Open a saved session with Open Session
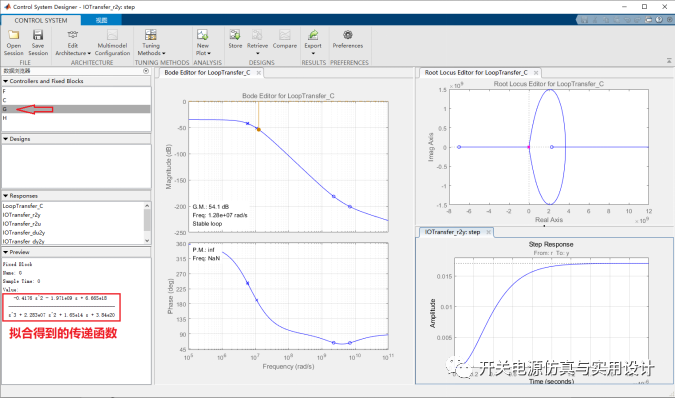Image resolution: width=676 pixels, height=398 pixels. 14,43
